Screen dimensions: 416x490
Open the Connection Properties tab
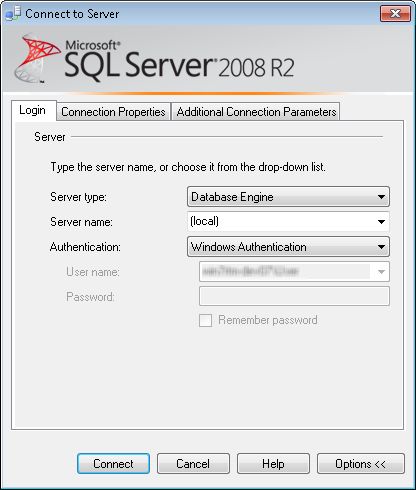tap(113, 112)
